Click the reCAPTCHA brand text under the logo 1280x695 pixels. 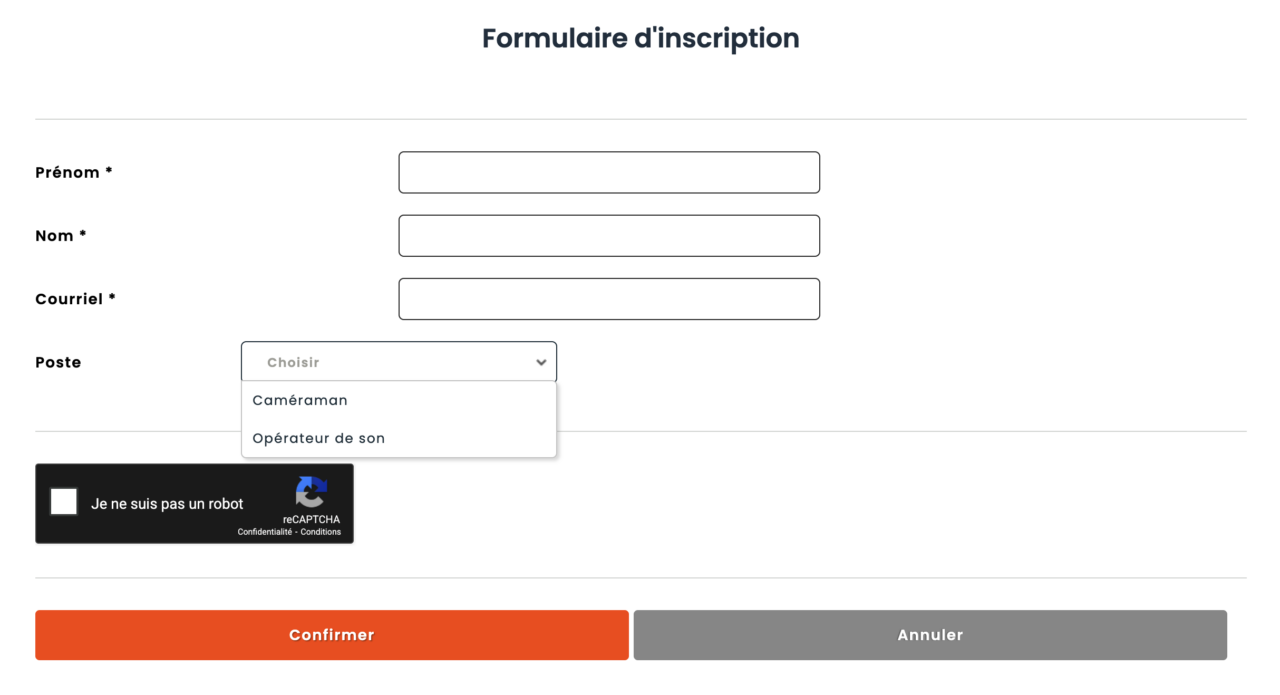pyautogui.click(x=311, y=519)
